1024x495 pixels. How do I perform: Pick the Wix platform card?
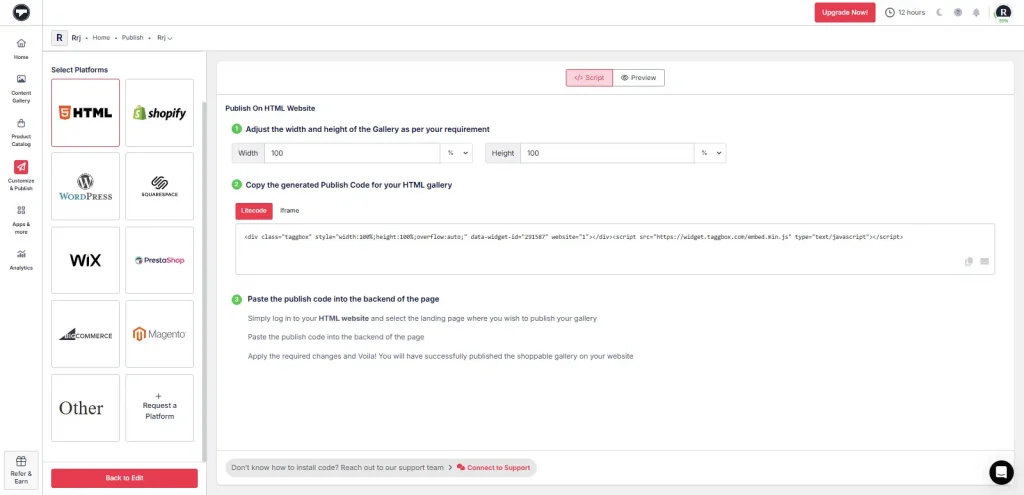tap(86, 260)
